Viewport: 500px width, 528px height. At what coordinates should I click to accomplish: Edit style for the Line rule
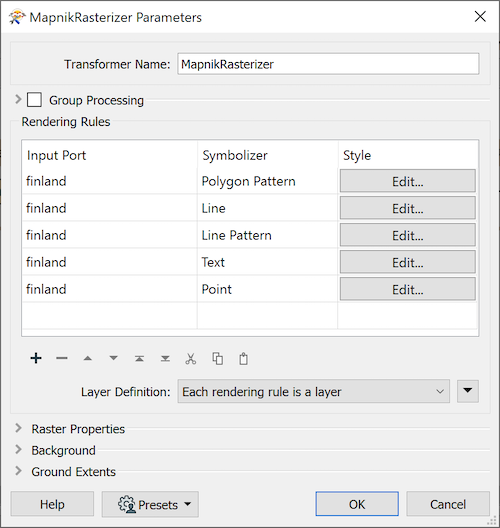point(408,208)
